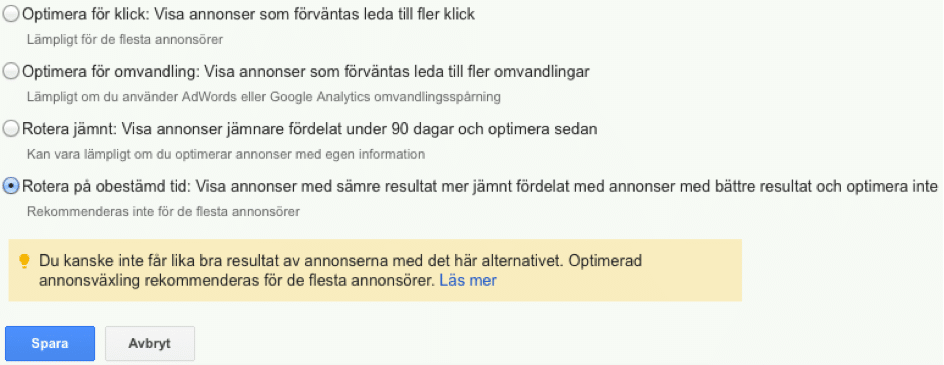Select the 'Optimera för klick' radio button
Screen dimensions: 944x365
[11, 15]
